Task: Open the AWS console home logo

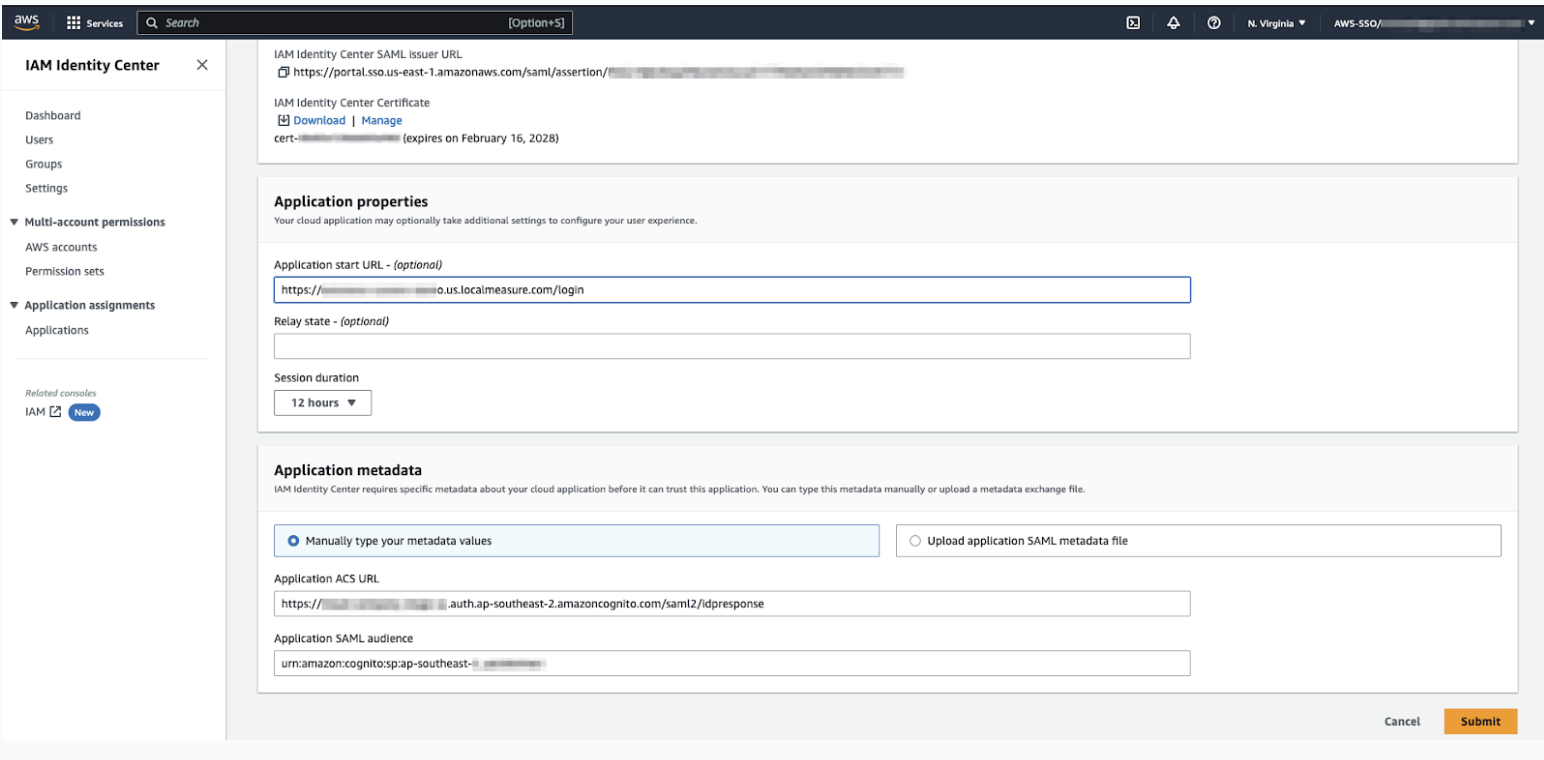Action: 27,22
